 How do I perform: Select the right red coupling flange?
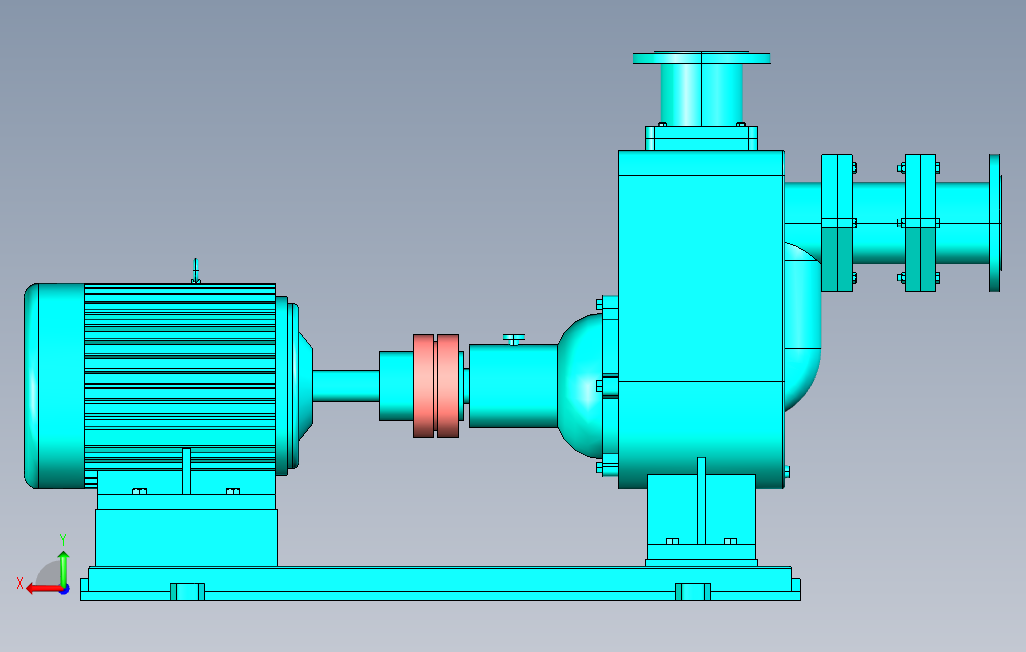tap(448, 386)
